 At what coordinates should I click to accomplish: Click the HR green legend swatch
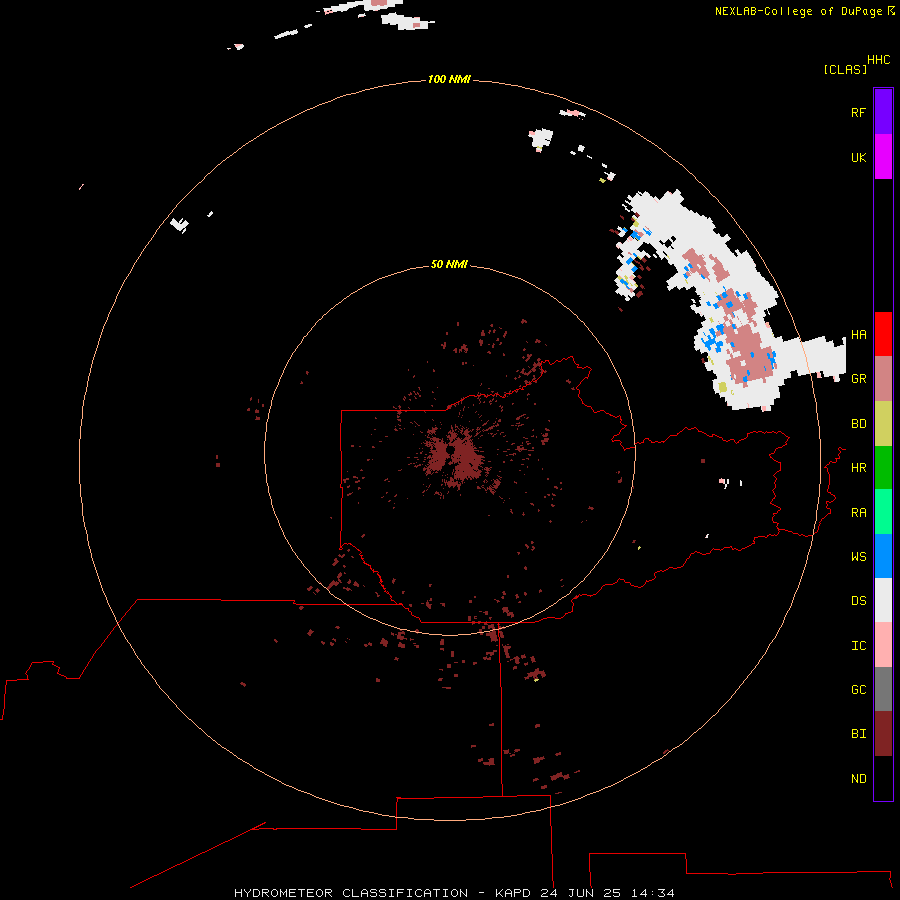[883, 468]
